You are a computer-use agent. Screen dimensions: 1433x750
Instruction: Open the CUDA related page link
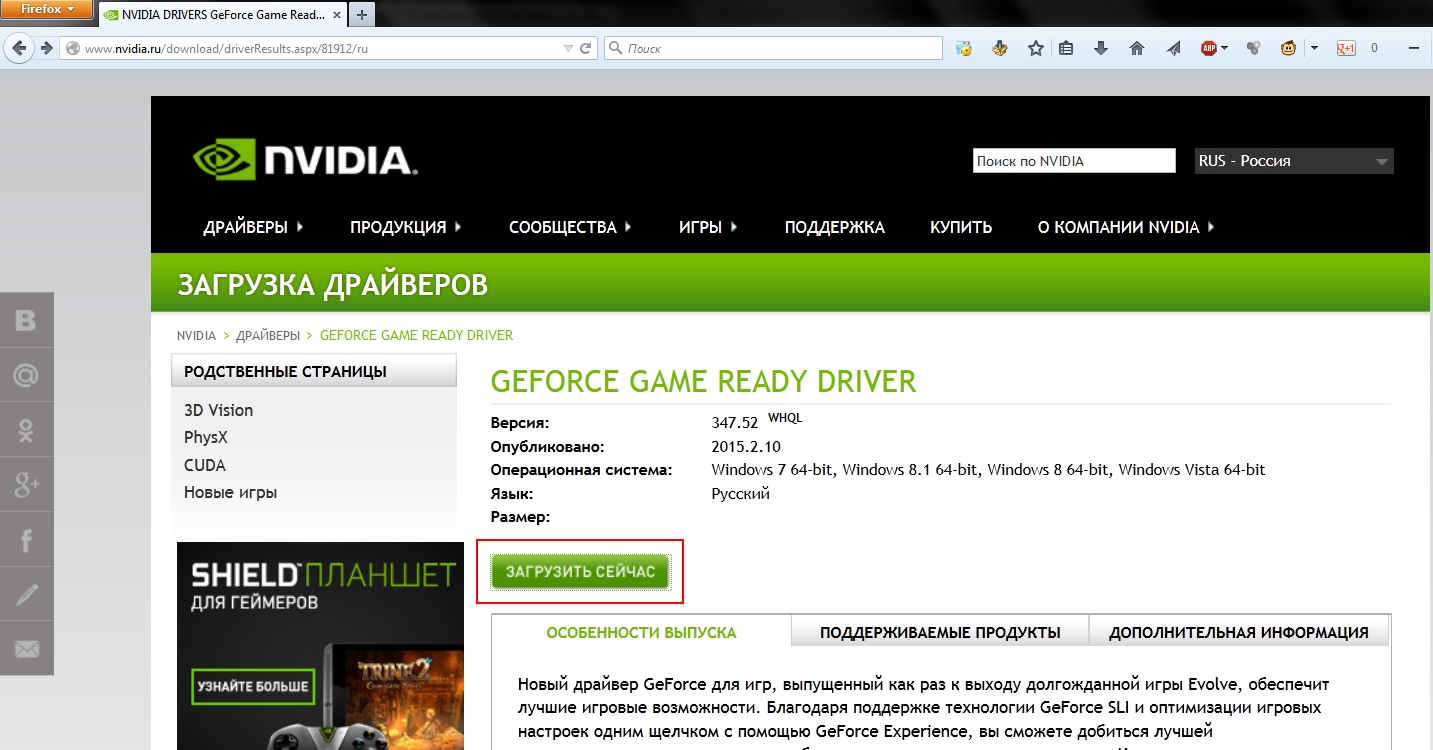point(205,465)
